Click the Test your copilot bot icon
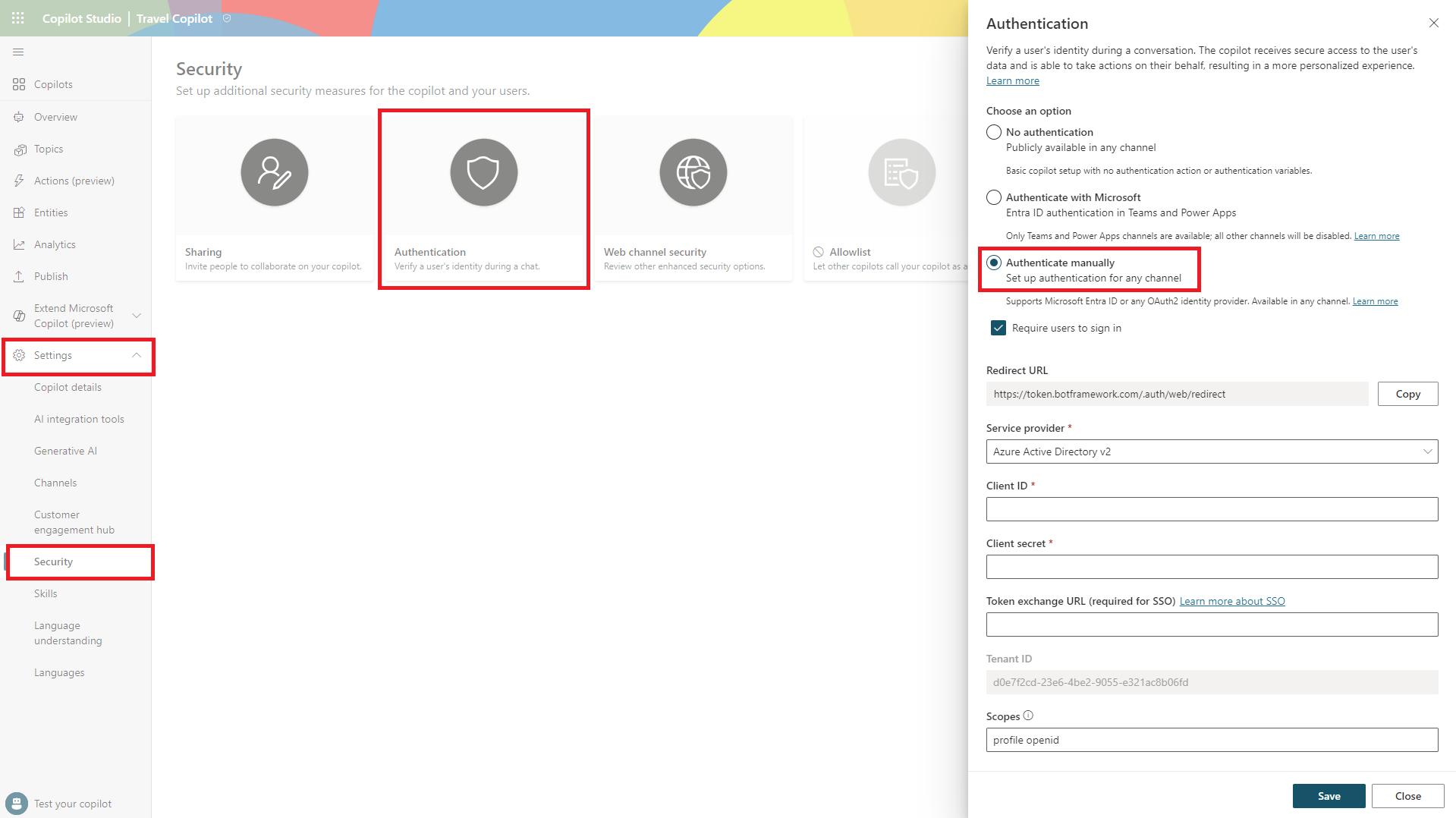 tap(16, 804)
